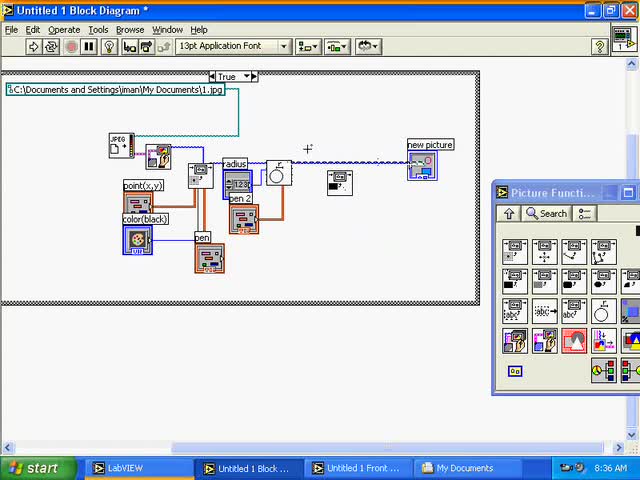Click the Abort Execution button

point(71,47)
